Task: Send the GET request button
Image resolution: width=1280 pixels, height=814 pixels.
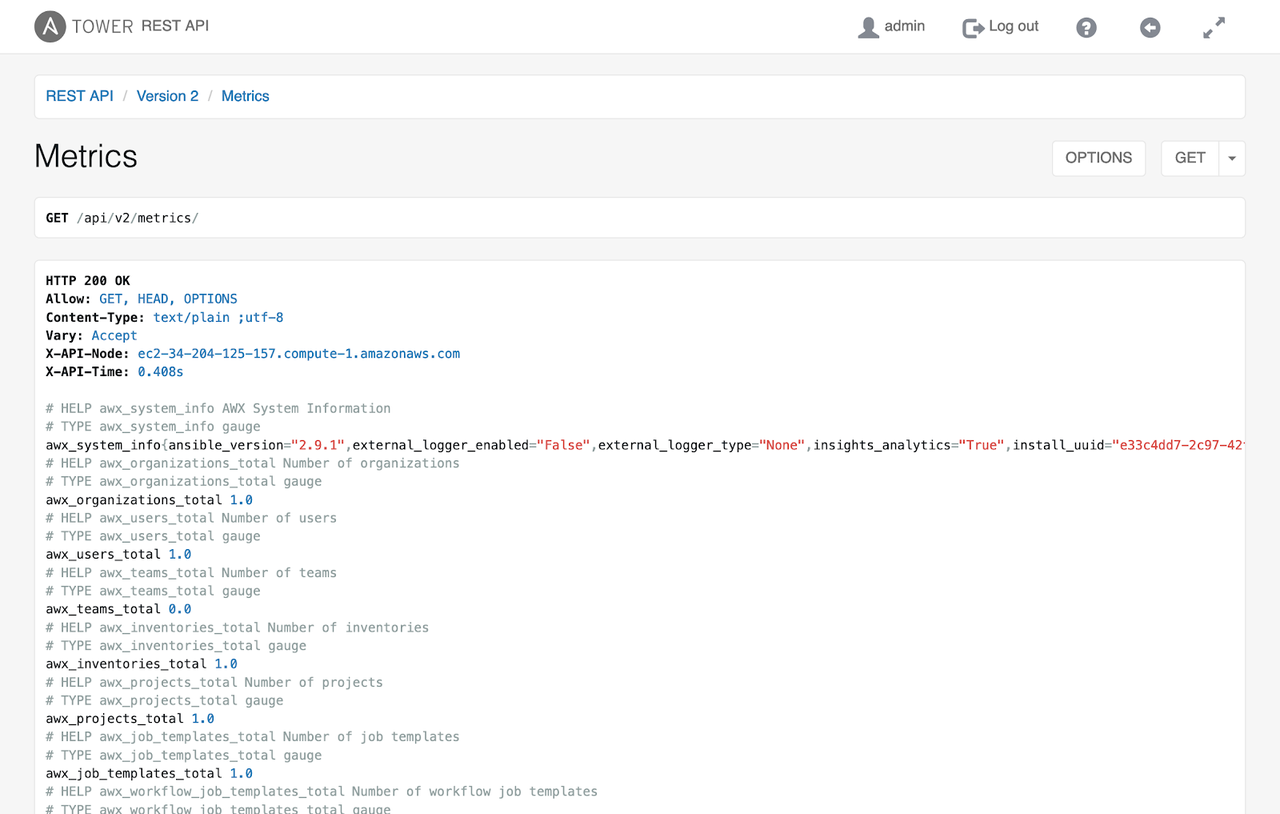Action: 1189,158
